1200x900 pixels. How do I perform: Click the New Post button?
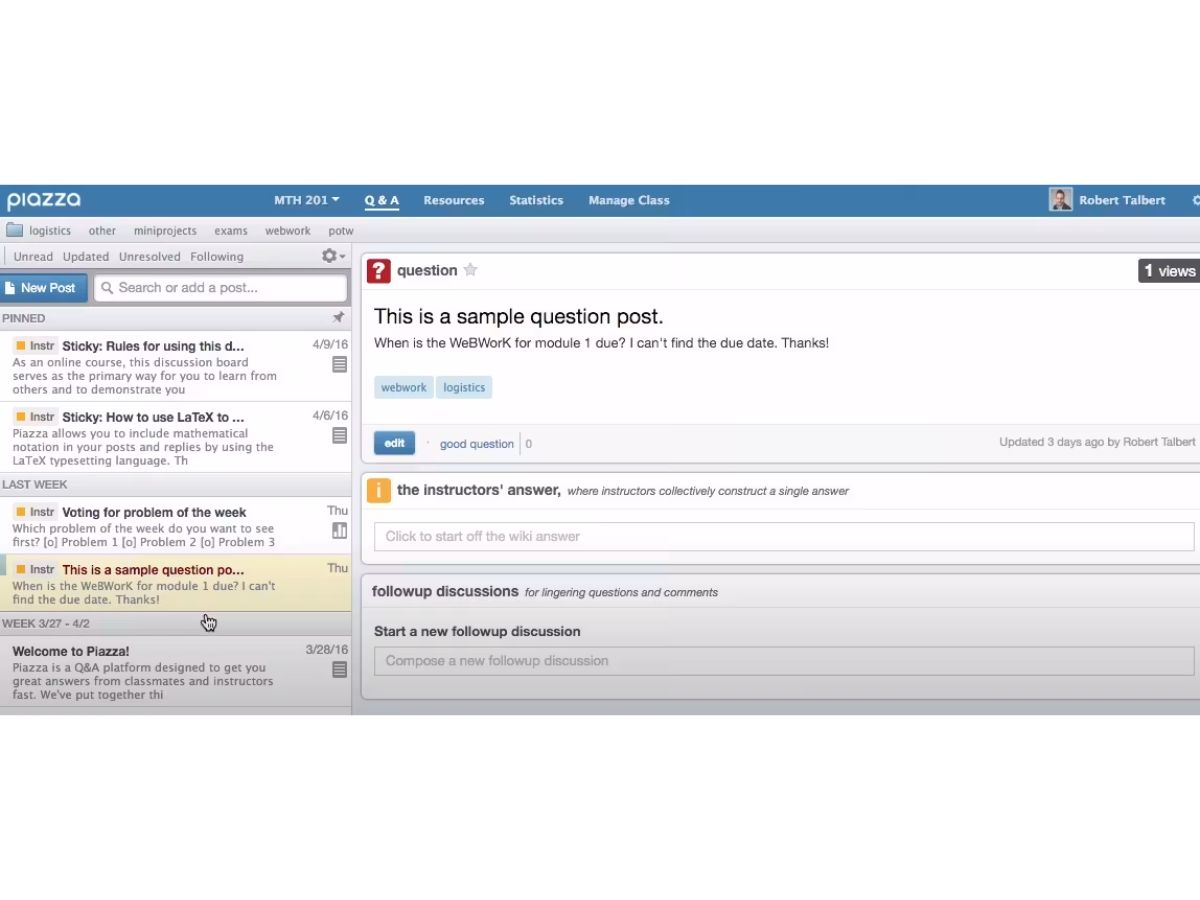point(44,288)
